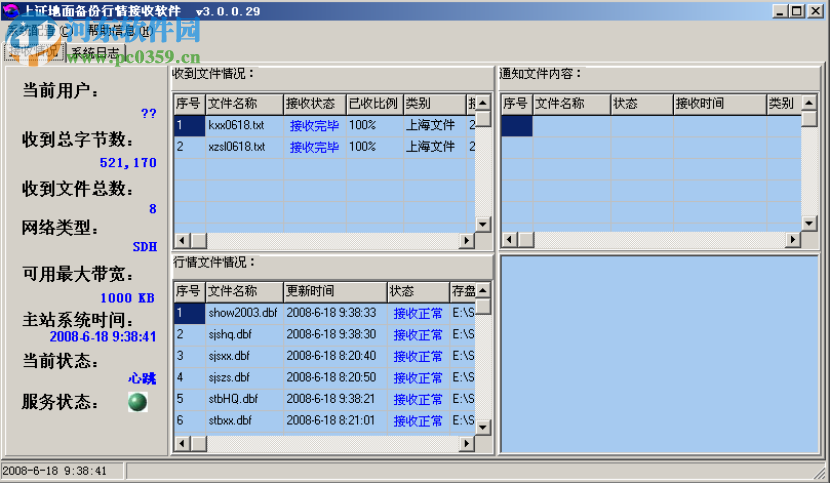Select show2003.dbf file row
This screenshot has height=483, width=830.
click(324, 313)
